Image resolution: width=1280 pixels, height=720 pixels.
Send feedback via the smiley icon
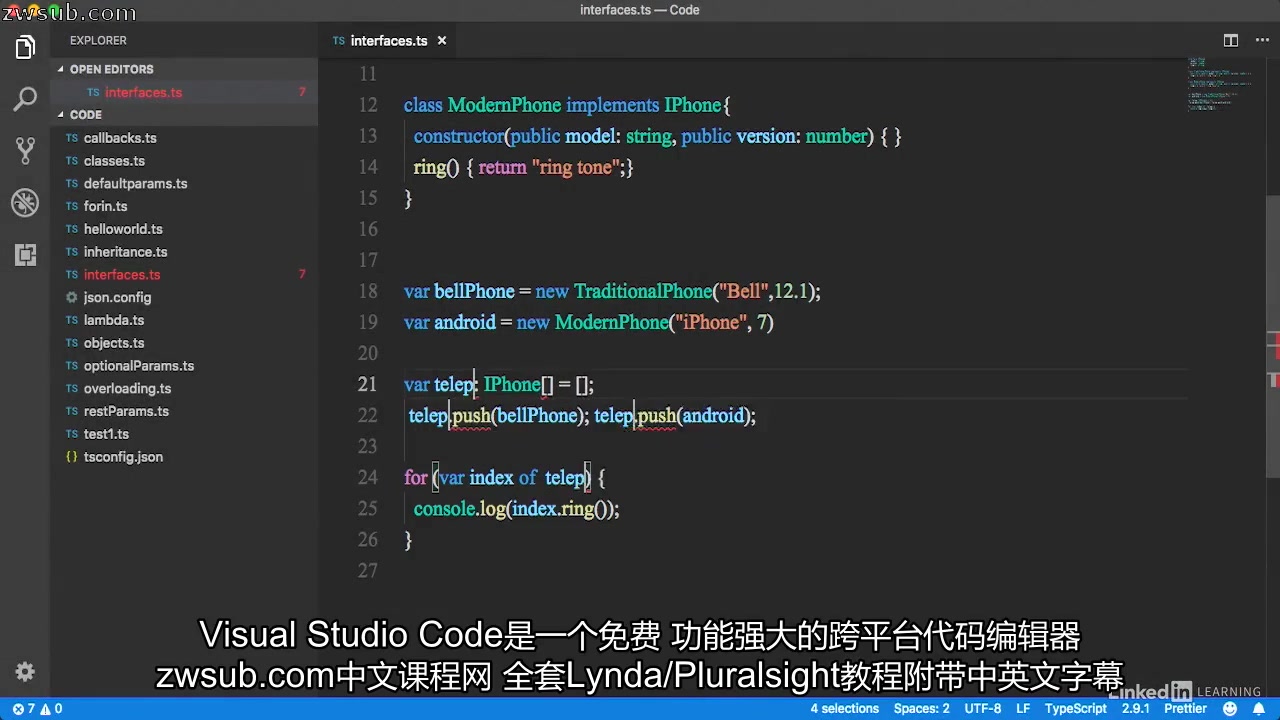click(x=1232, y=708)
